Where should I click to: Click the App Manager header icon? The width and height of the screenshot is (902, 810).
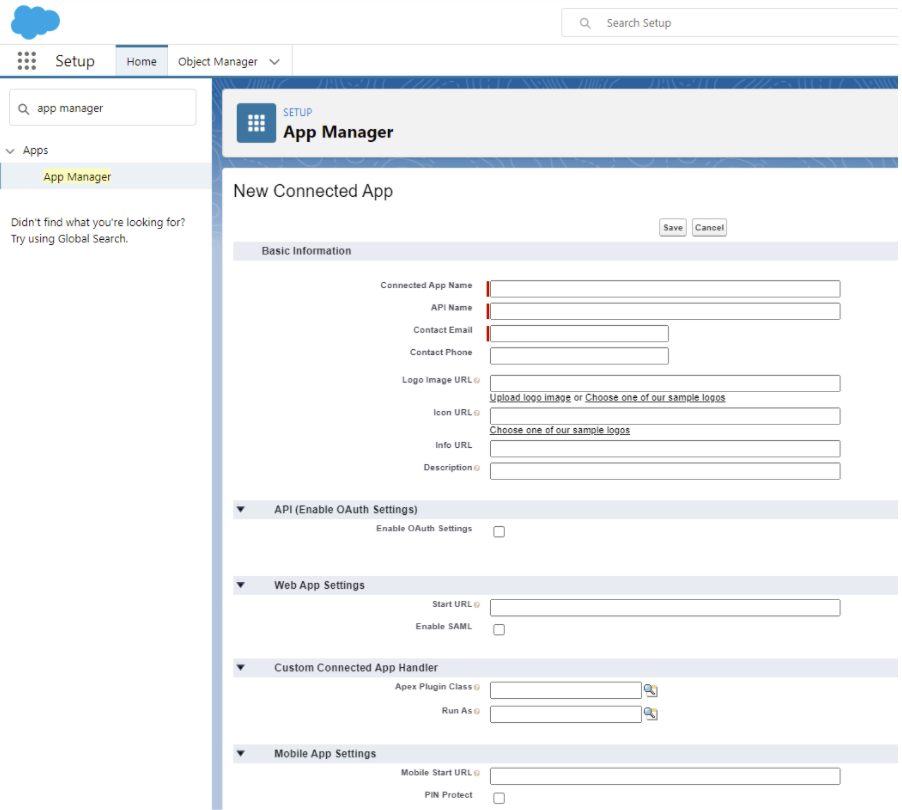pos(256,123)
